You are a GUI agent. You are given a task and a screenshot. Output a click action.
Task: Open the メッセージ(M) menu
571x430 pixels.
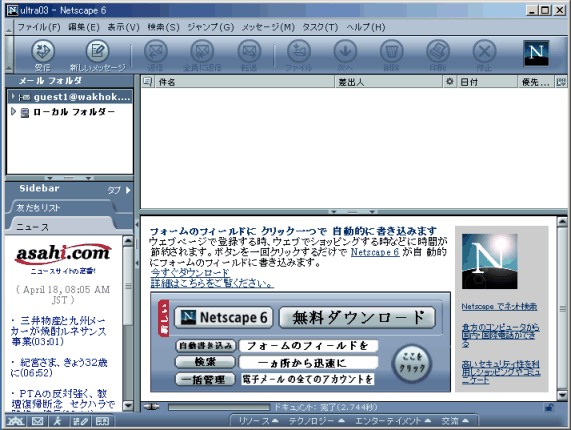pos(268,27)
